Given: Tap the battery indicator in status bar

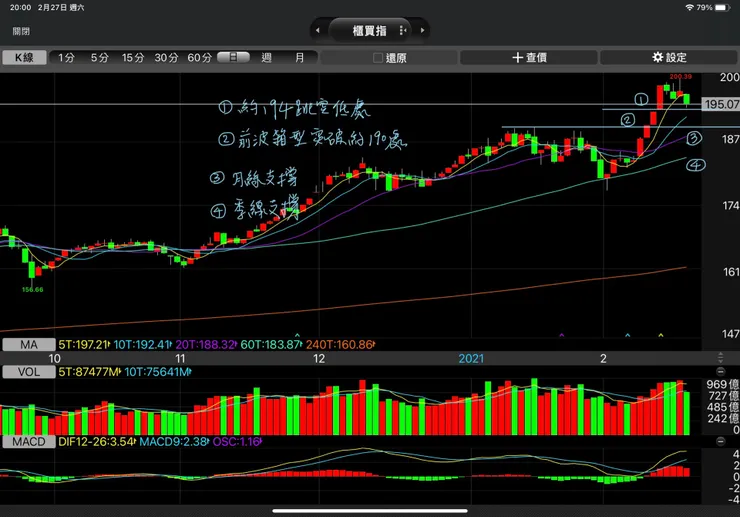Looking at the screenshot, I should click(x=723, y=8).
